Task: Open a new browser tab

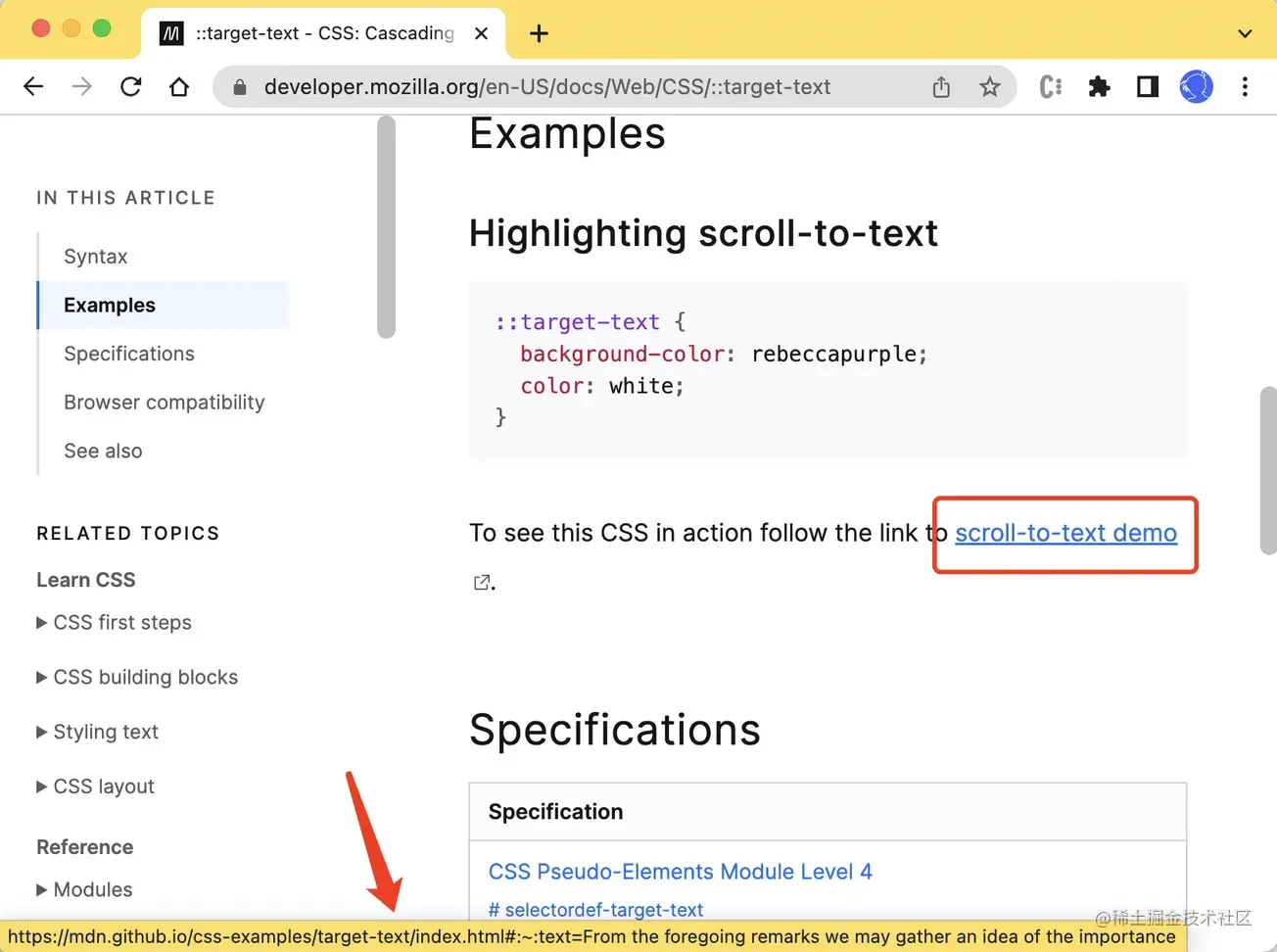Action: [539, 33]
